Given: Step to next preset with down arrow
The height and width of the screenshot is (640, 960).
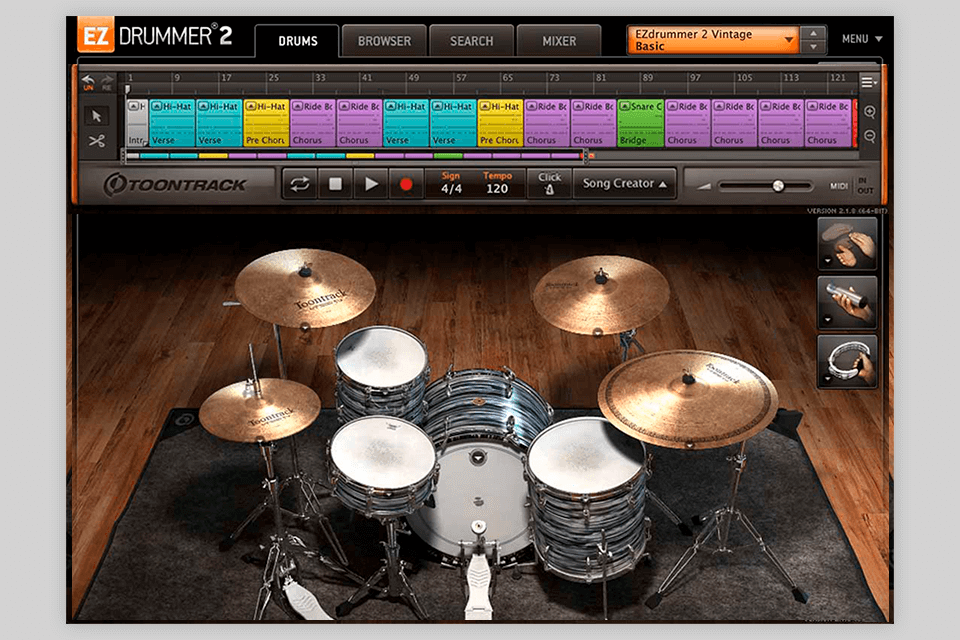Looking at the screenshot, I should pos(814,47).
